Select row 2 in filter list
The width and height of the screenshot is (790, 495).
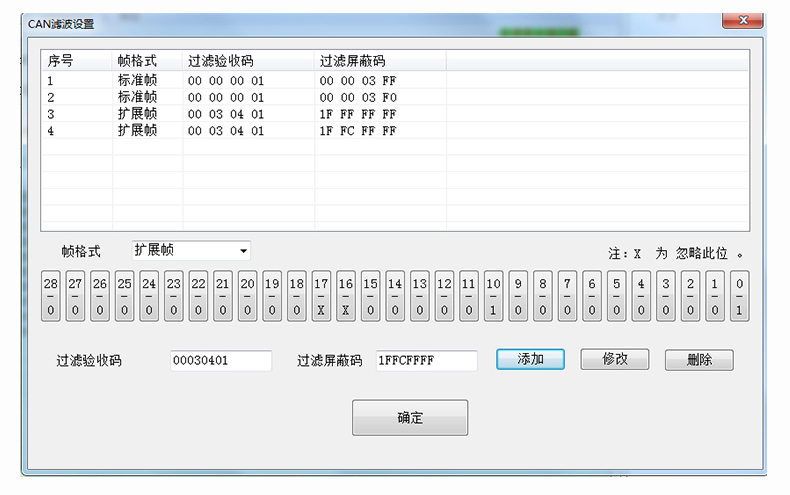point(395,97)
